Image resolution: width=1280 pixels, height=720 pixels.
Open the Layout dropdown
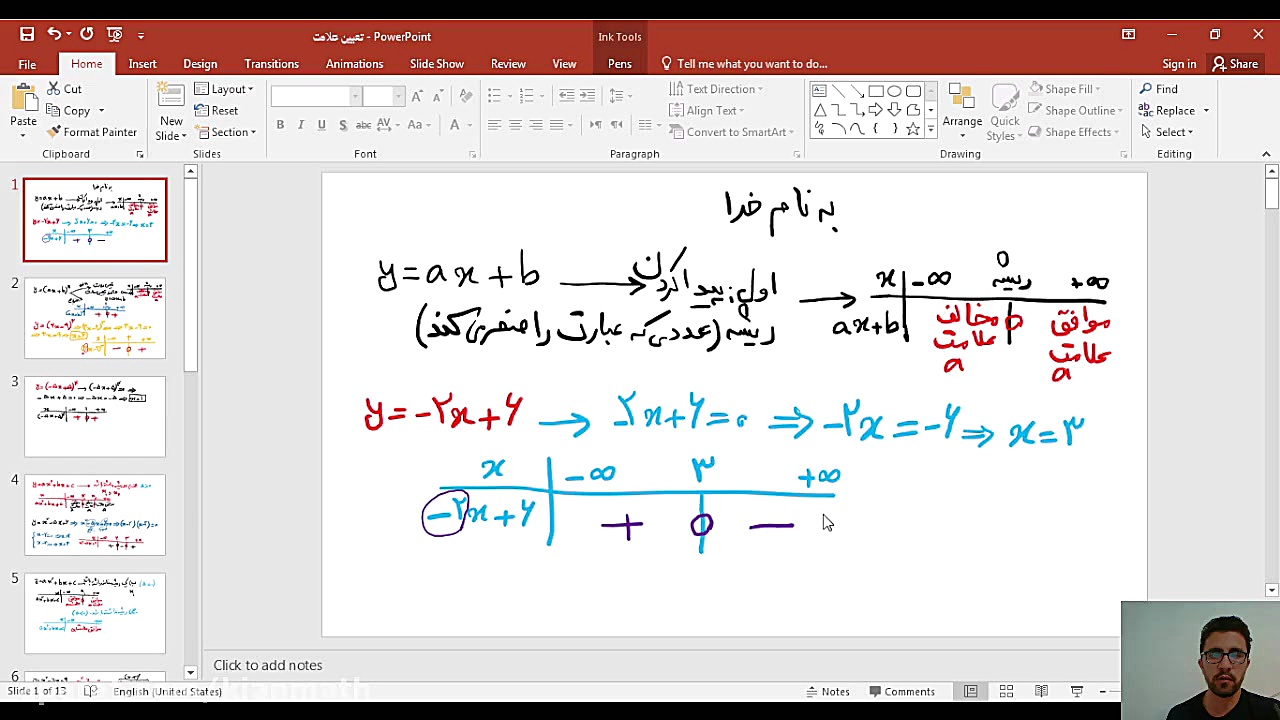click(224, 89)
